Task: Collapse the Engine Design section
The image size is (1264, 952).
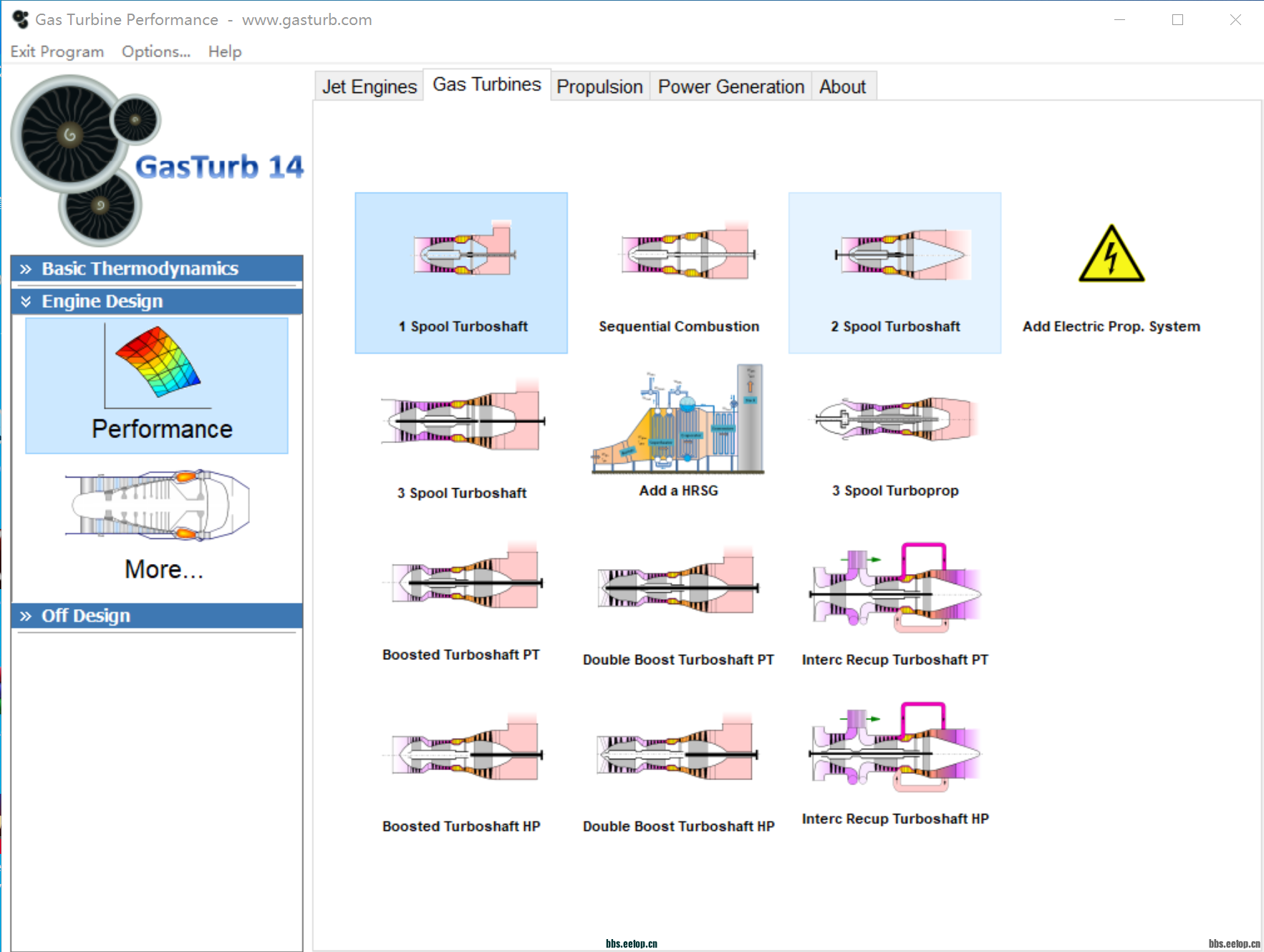Action: point(157,301)
